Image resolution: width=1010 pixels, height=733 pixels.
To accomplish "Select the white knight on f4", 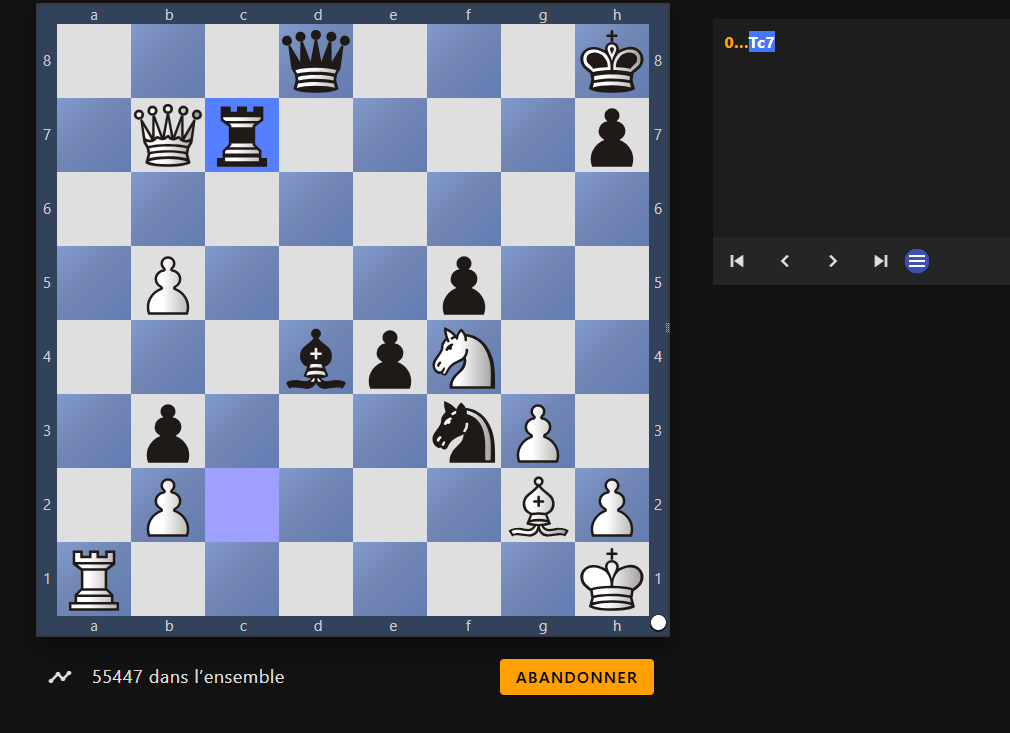I will (x=464, y=357).
